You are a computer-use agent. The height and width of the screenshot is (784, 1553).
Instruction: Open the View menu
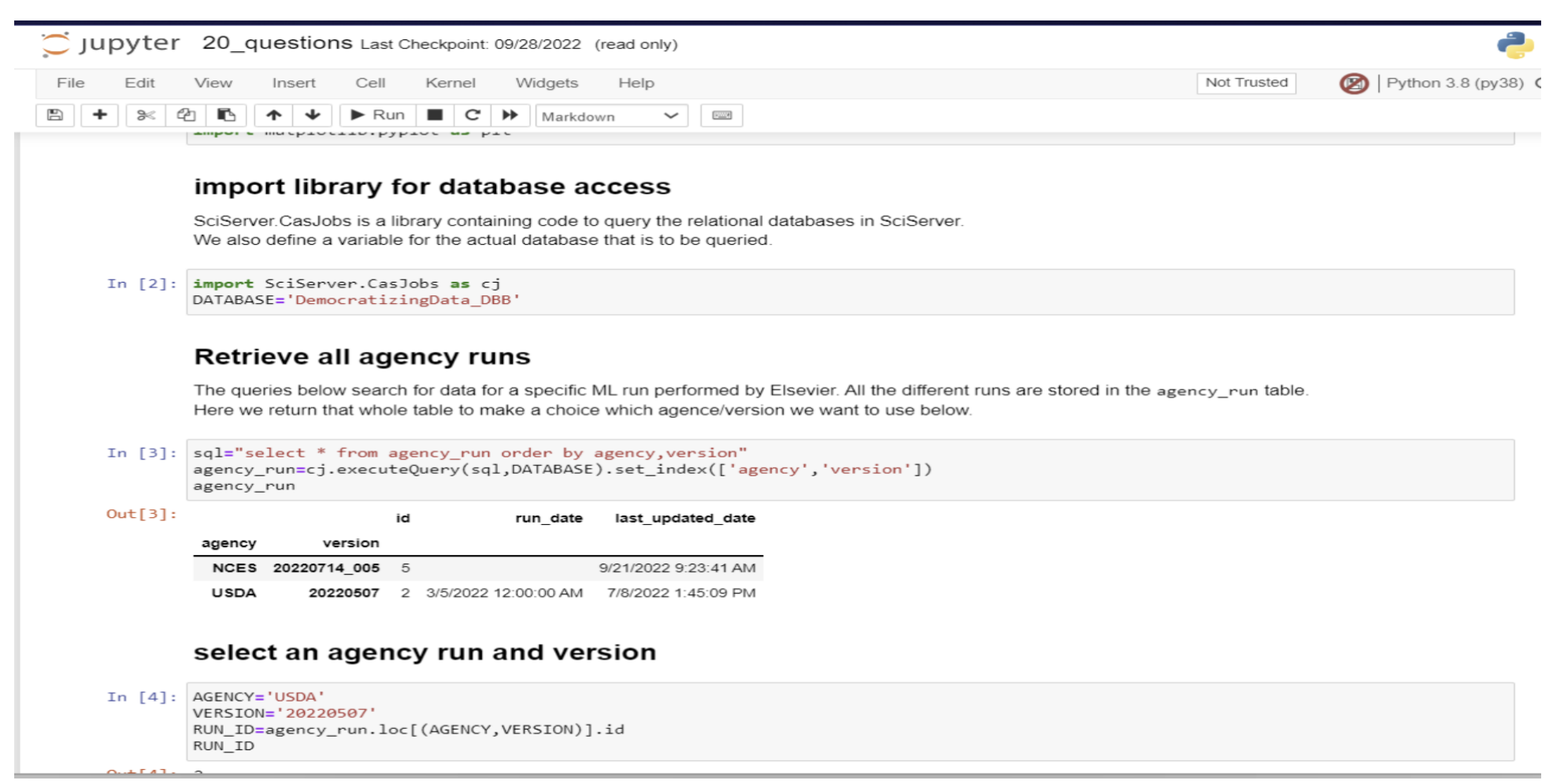(x=213, y=83)
